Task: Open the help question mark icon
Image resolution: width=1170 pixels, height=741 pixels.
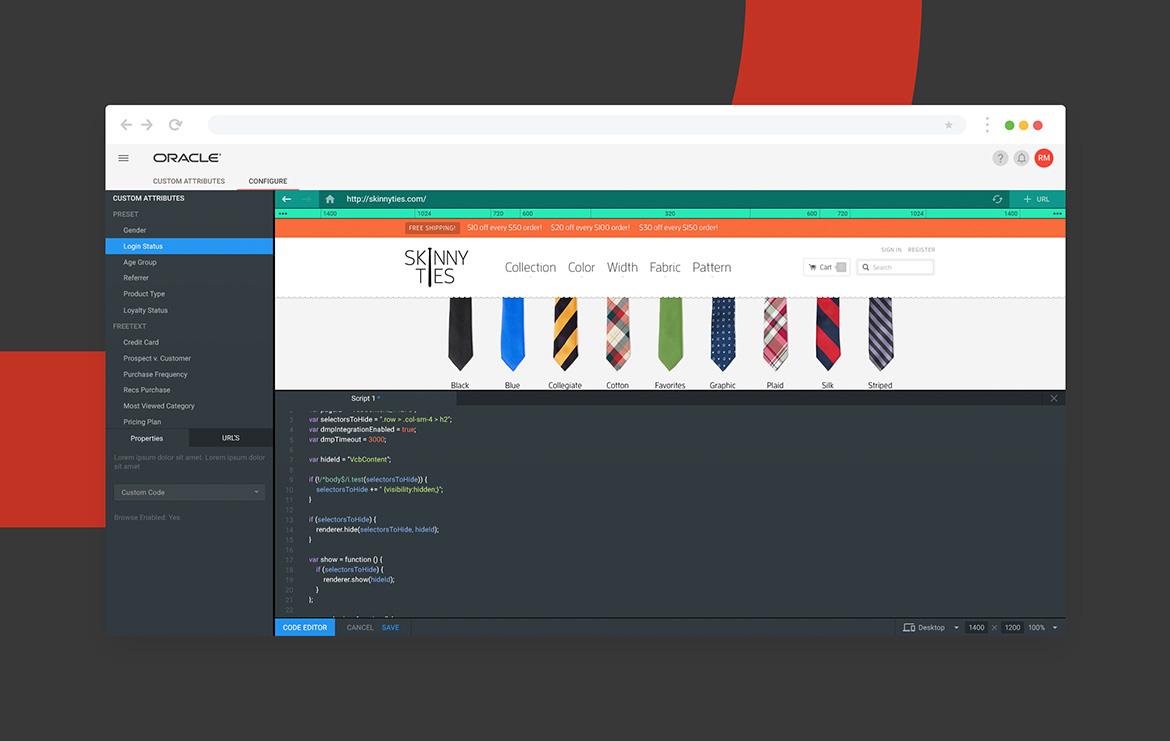Action: pyautogui.click(x=1000, y=158)
